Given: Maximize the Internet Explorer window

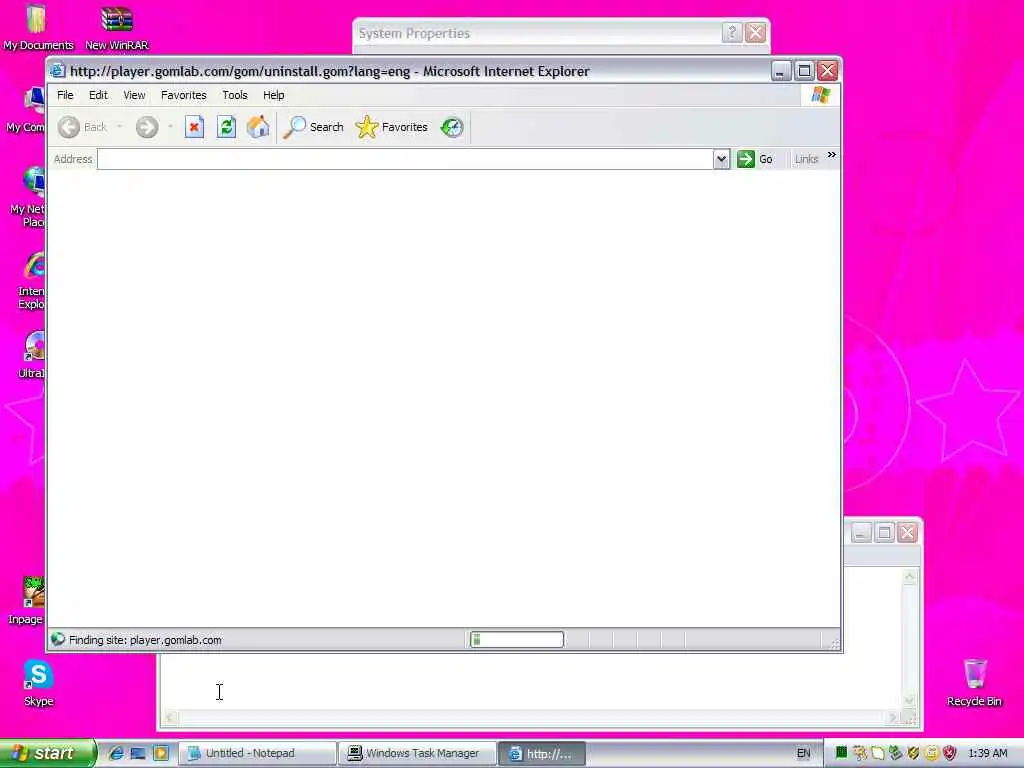Looking at the screenshot, I should pyautogui.click(x=805, y=71).
